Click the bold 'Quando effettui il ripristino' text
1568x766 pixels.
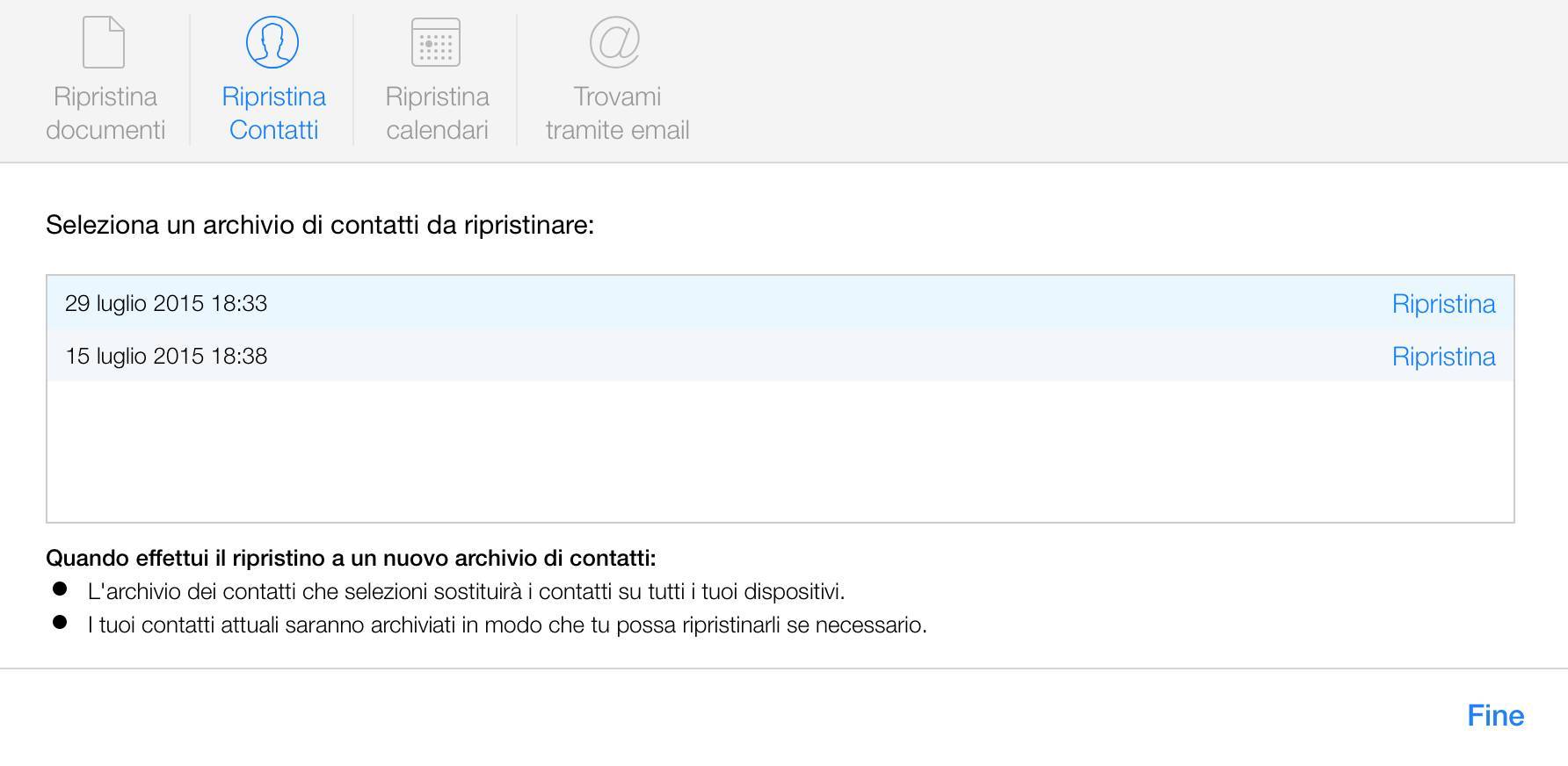(x=351, y=558)
